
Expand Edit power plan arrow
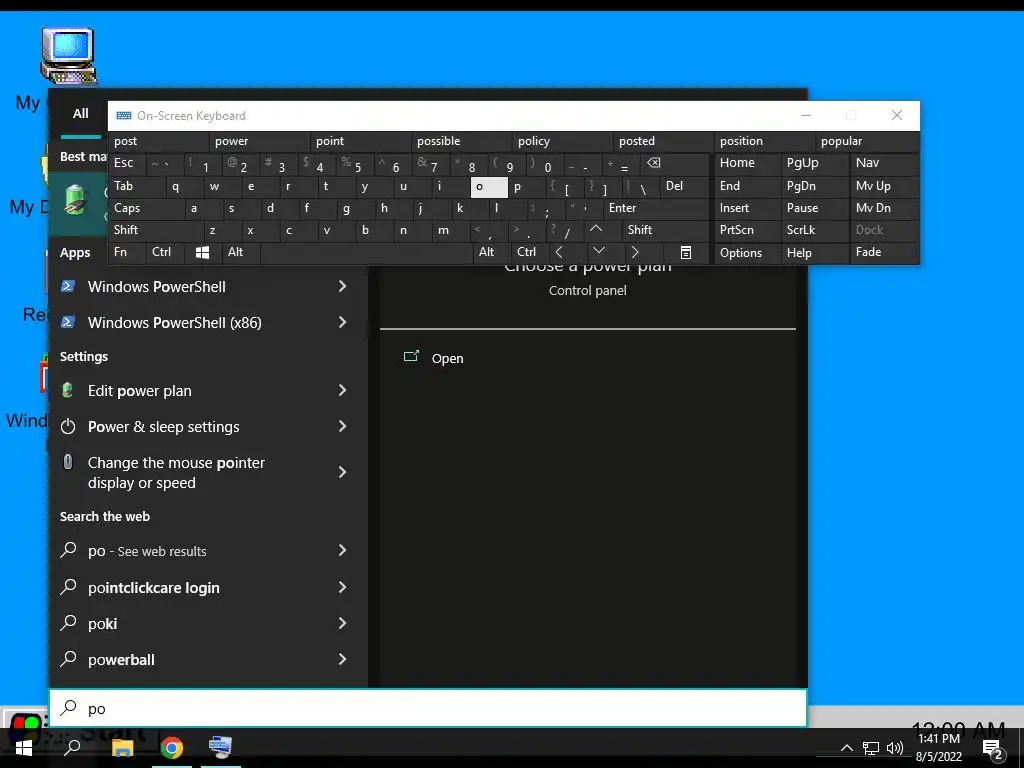[x=342, y=391]
